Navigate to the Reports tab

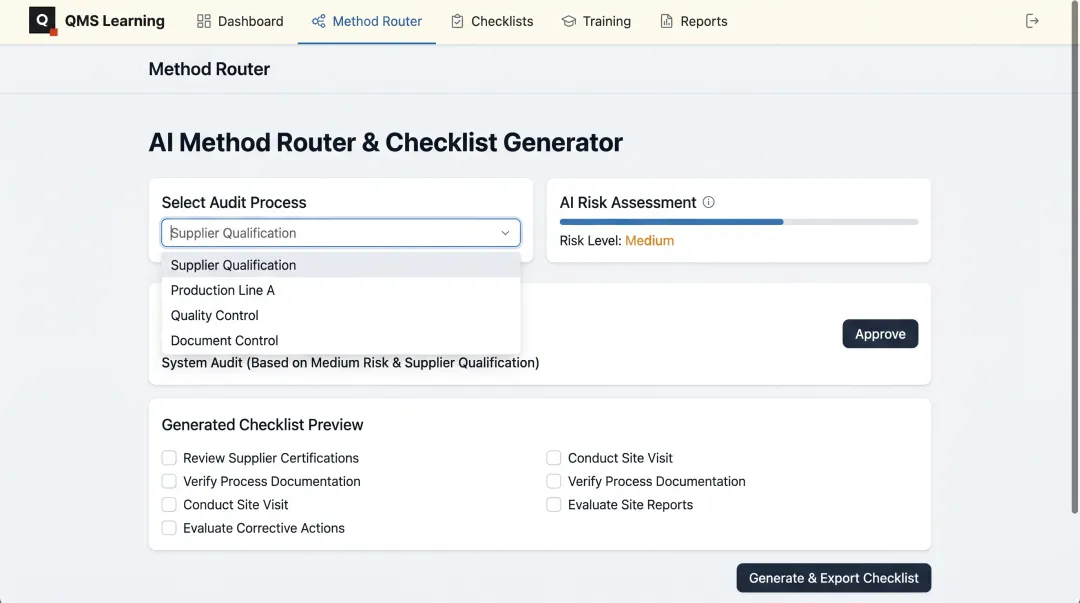click(694, 21)
